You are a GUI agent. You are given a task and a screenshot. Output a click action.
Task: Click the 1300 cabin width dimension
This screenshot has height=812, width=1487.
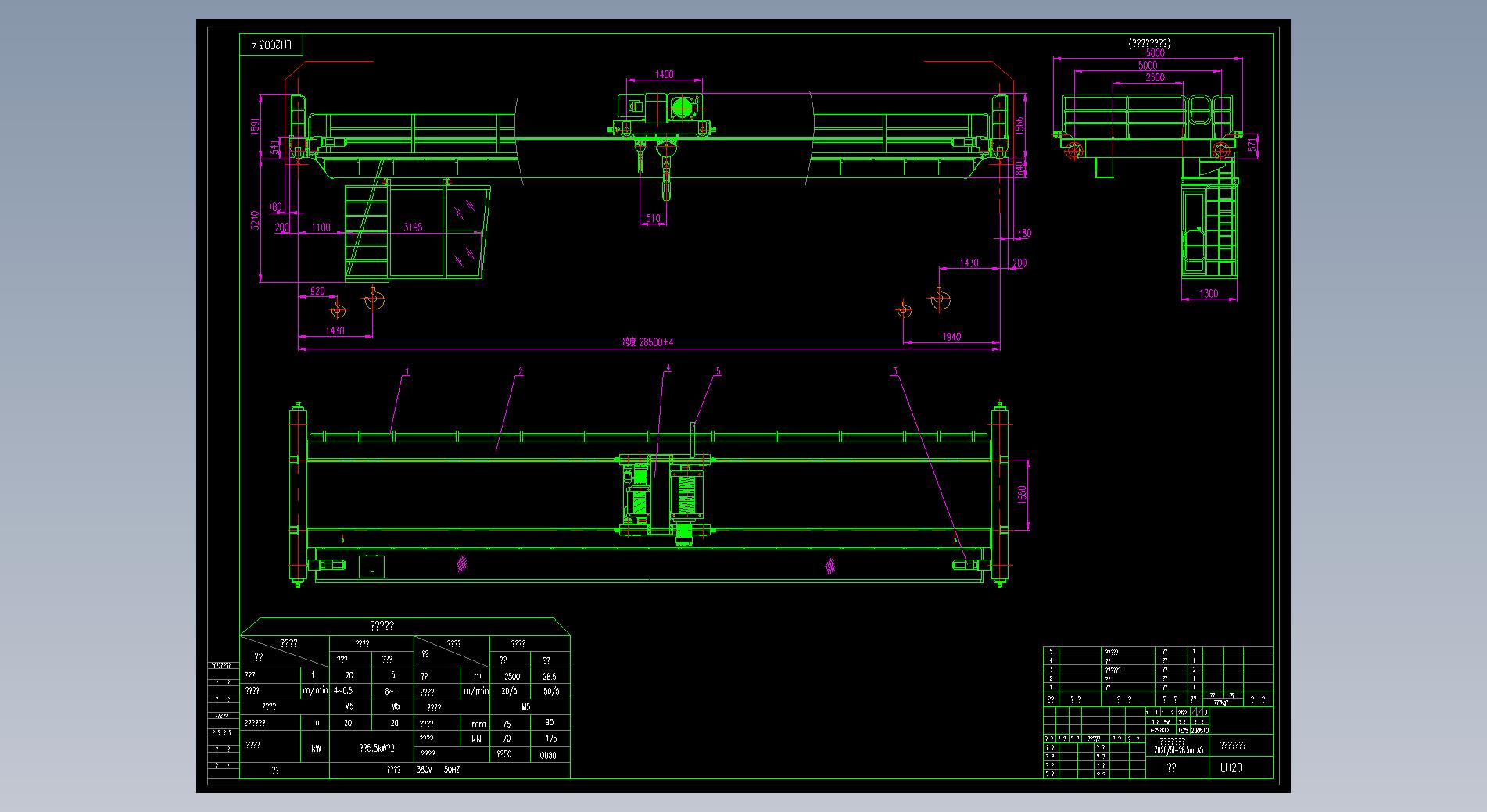click(1208, 294)
